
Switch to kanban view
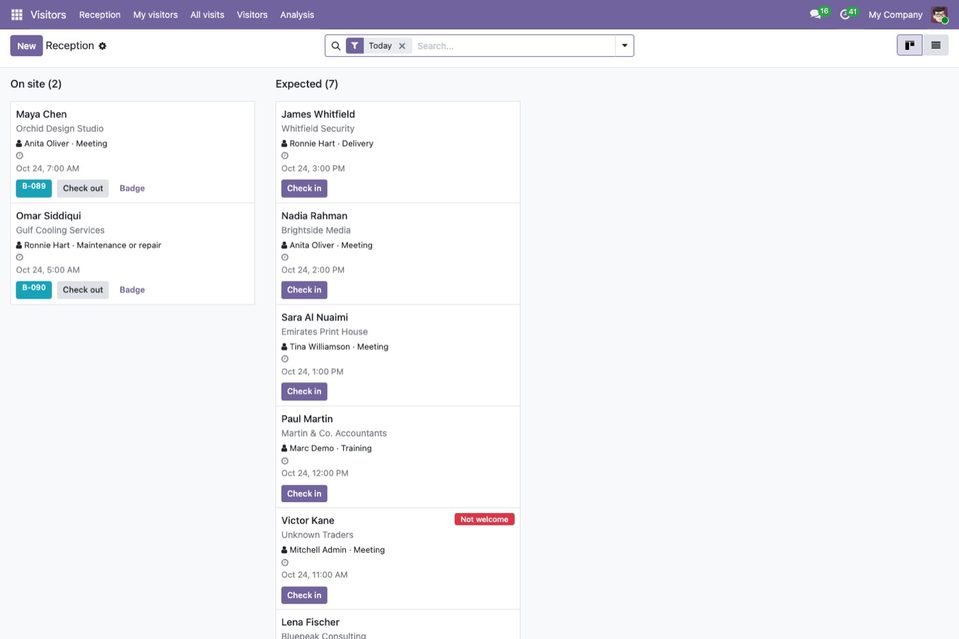909,45
